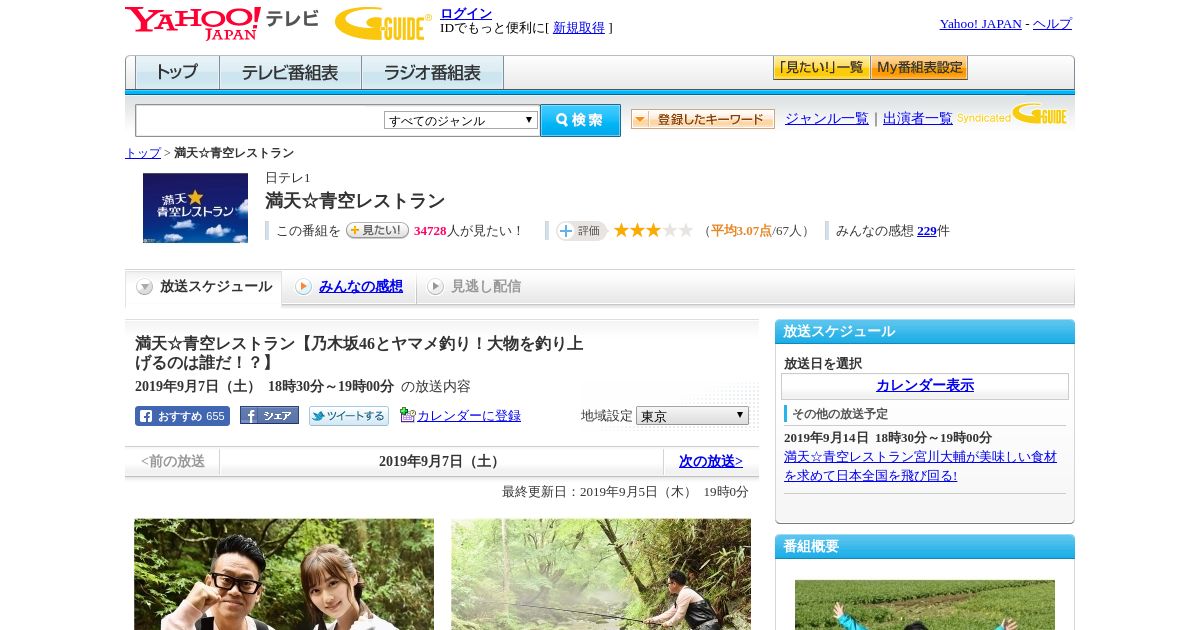Select the 放送スケジュール tab
Image resolution: width=1200 pixels, height=630 pixels.
coord(203,287)
